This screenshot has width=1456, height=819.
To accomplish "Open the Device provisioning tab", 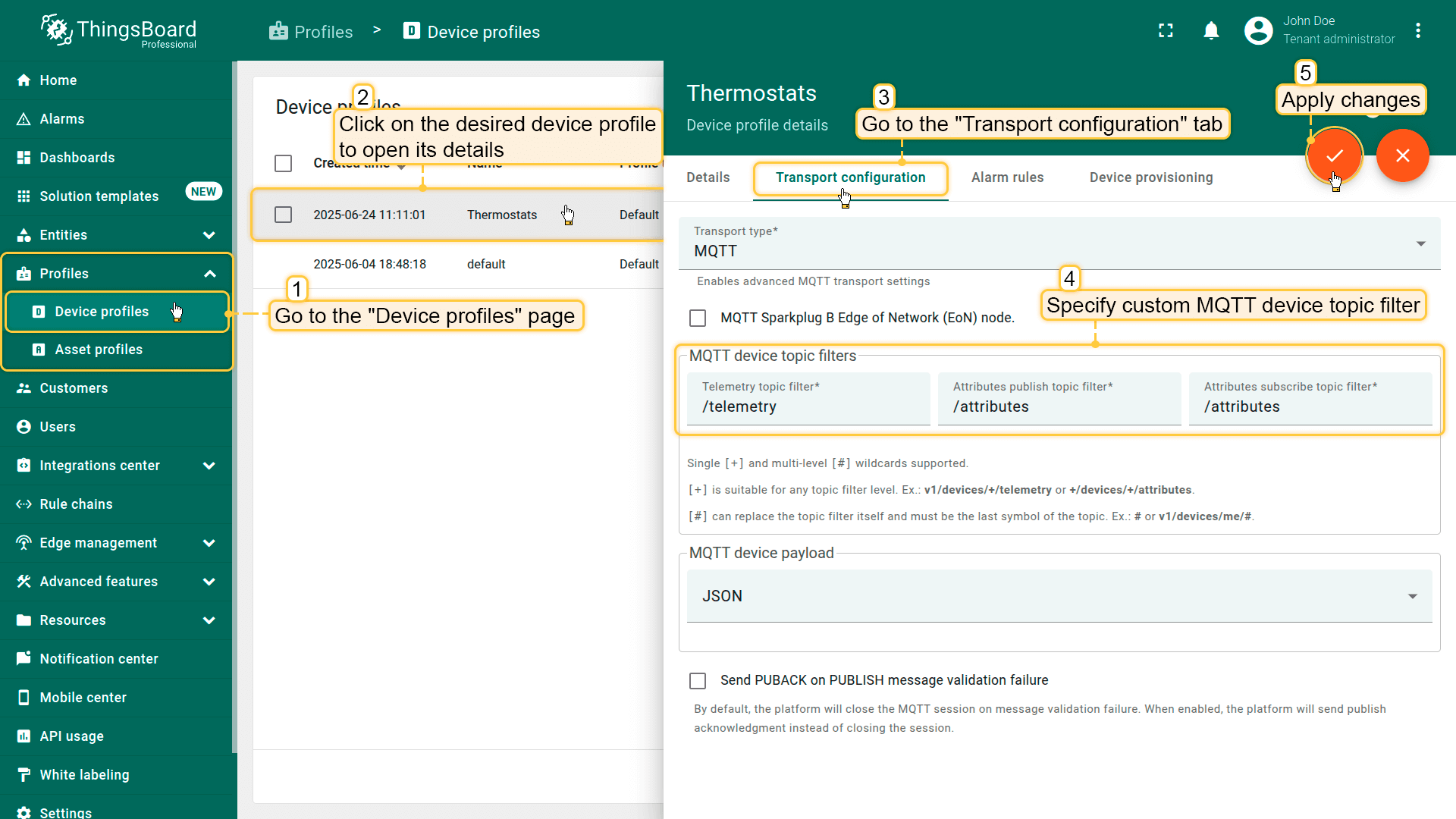I will 1150,177.
